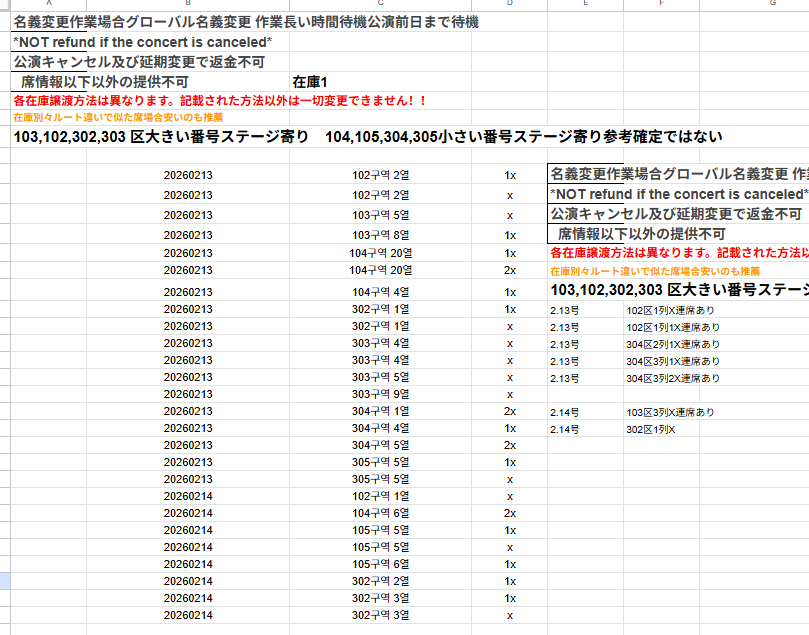Click the note 302区1列X
Image resolution: width=809 pixels, height=635 pixels.
coord(651,430)
